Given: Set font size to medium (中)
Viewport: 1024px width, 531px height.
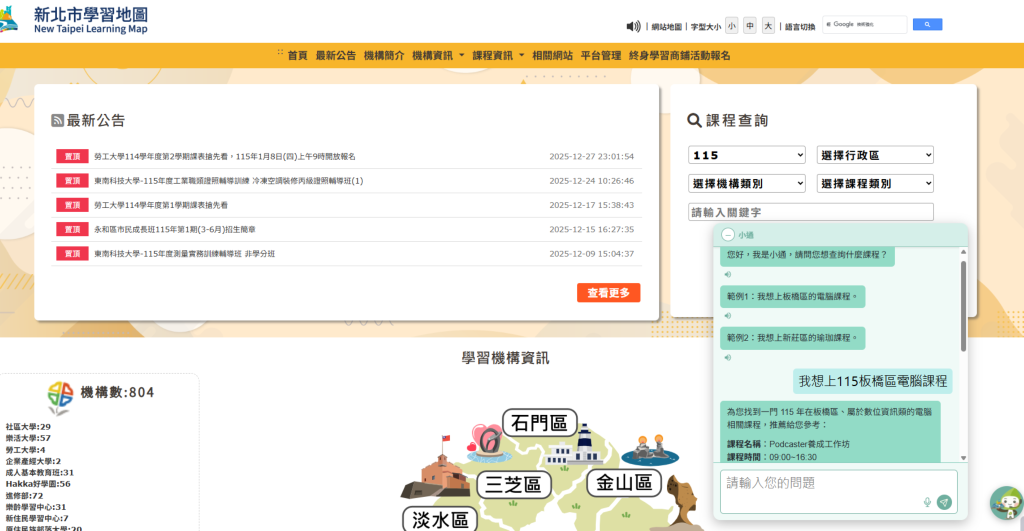Looking at the screenshot, I should [x=750, y=26].
